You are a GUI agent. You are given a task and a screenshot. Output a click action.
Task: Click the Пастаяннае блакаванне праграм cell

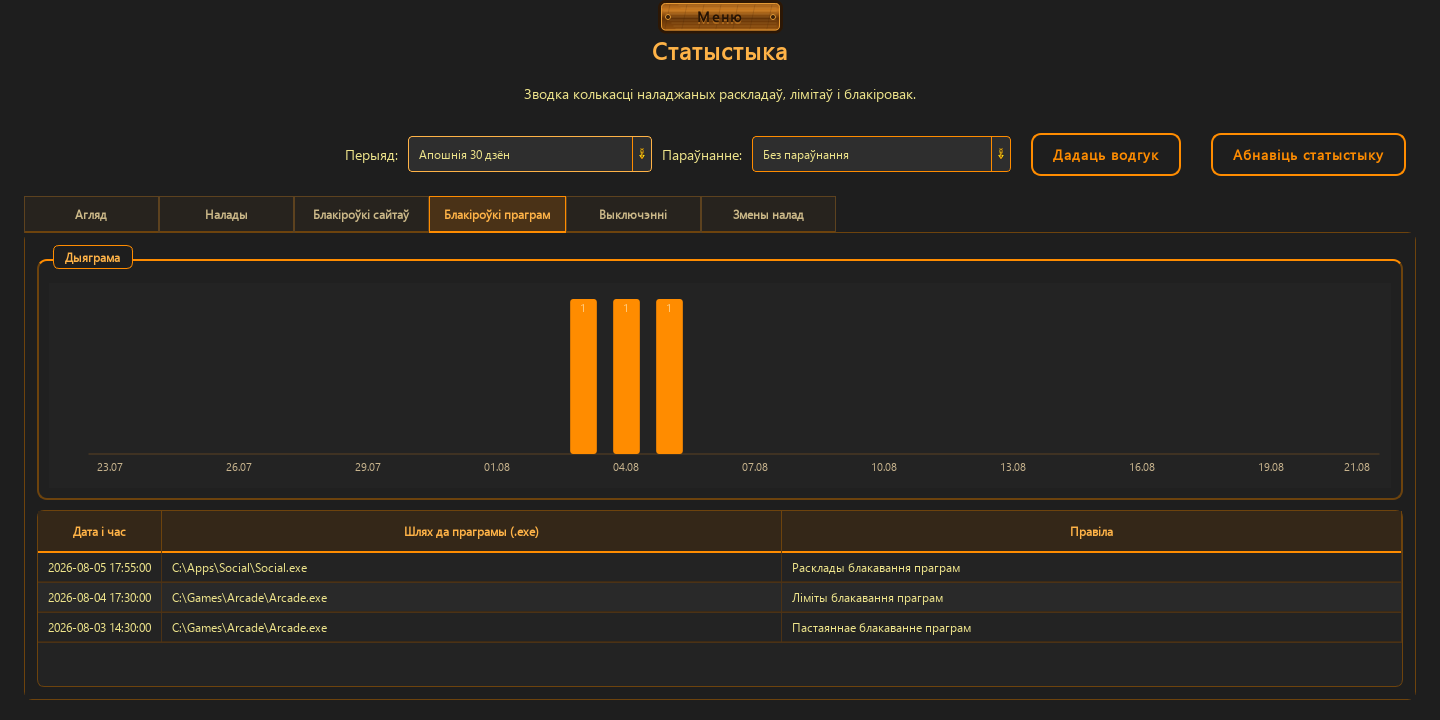coord(1091,628)
